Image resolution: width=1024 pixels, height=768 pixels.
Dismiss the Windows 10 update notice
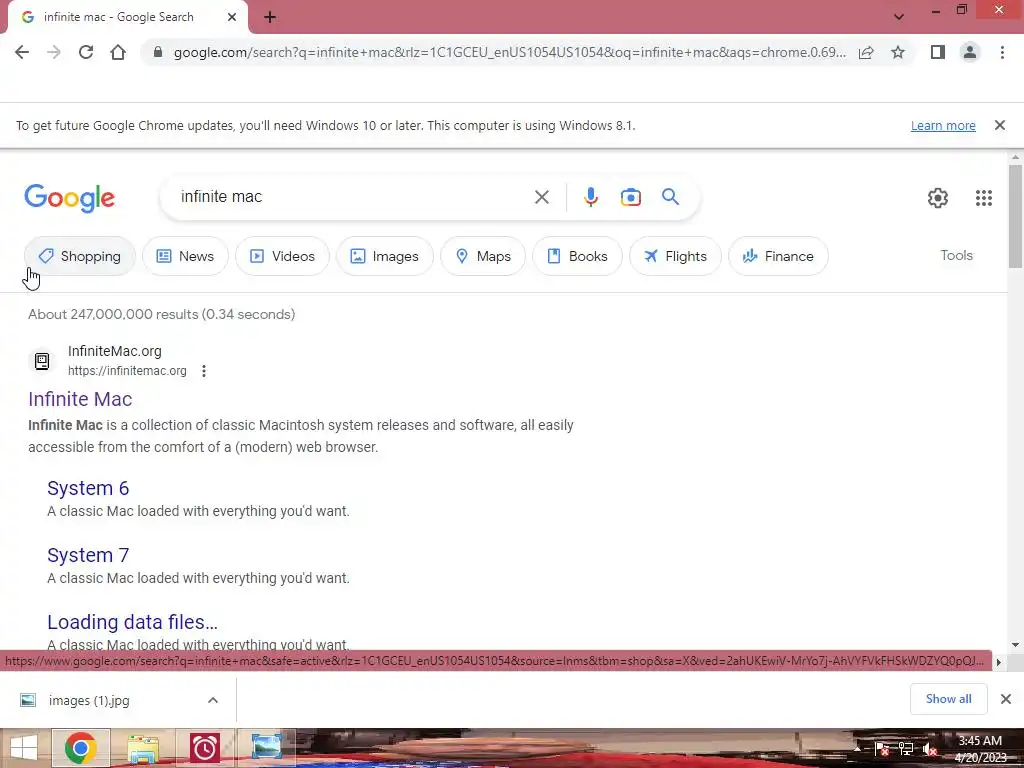tap(999, 125)
